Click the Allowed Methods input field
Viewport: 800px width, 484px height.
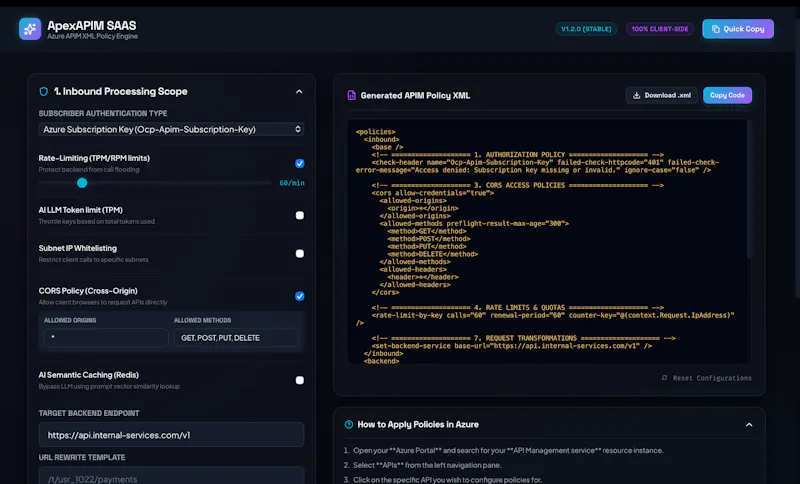click(x=236, y=338)
